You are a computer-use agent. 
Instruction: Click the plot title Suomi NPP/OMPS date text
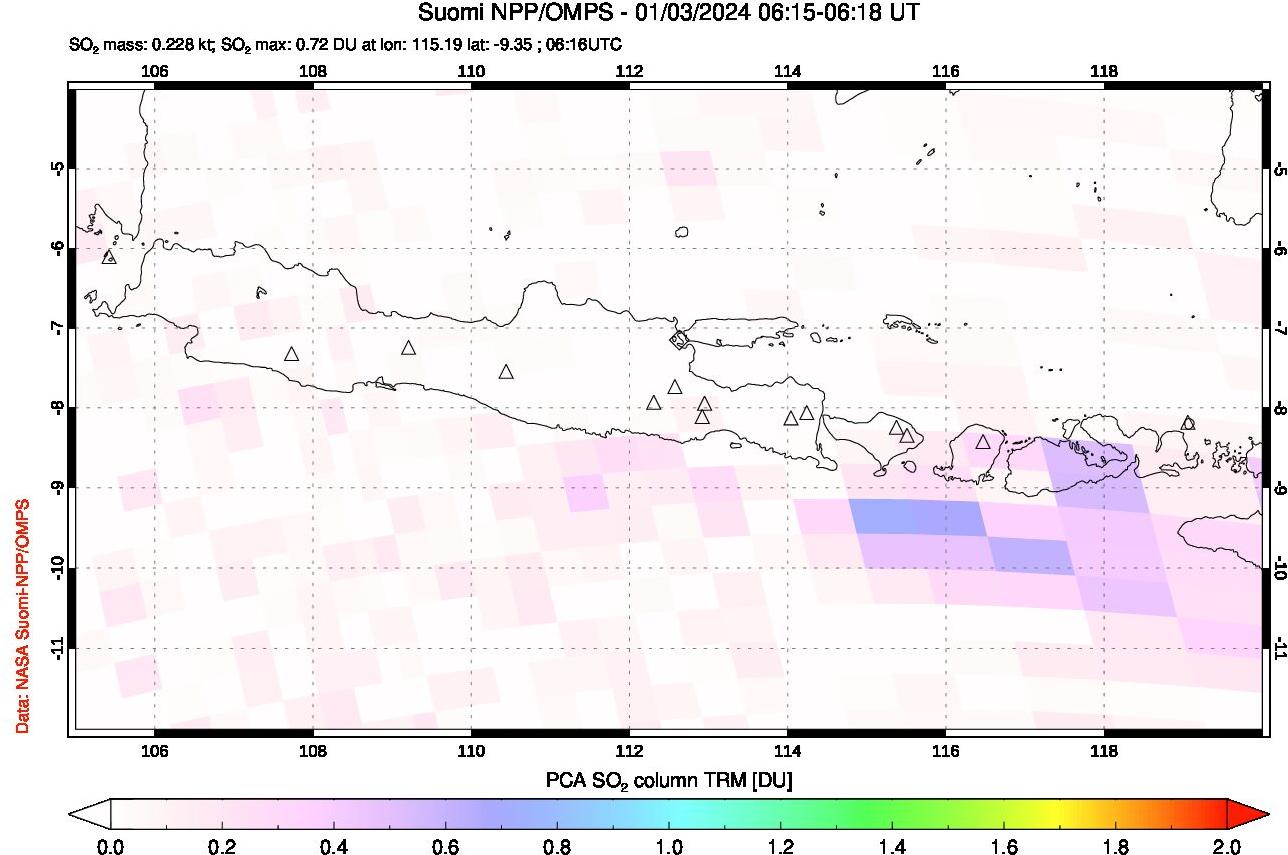[x=668, y=13]
